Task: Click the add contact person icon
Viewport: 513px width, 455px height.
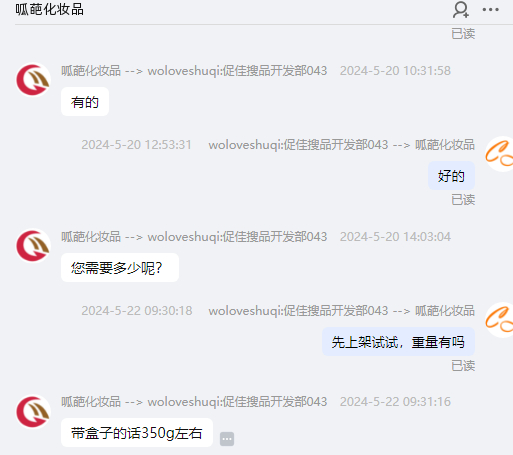Action: [x=461, y=10]
